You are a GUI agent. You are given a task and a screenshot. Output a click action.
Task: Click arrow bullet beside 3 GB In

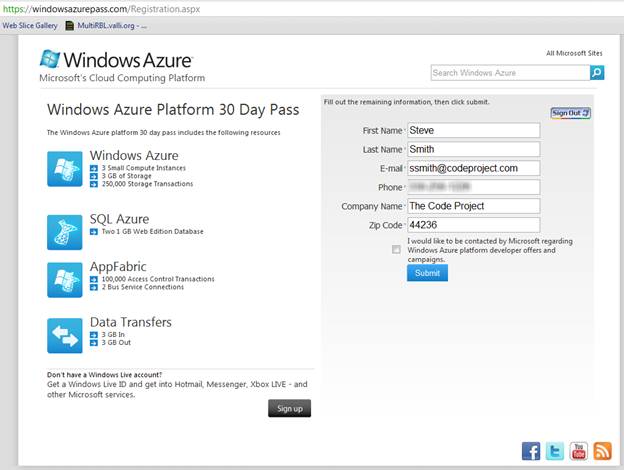click(94, 335)
